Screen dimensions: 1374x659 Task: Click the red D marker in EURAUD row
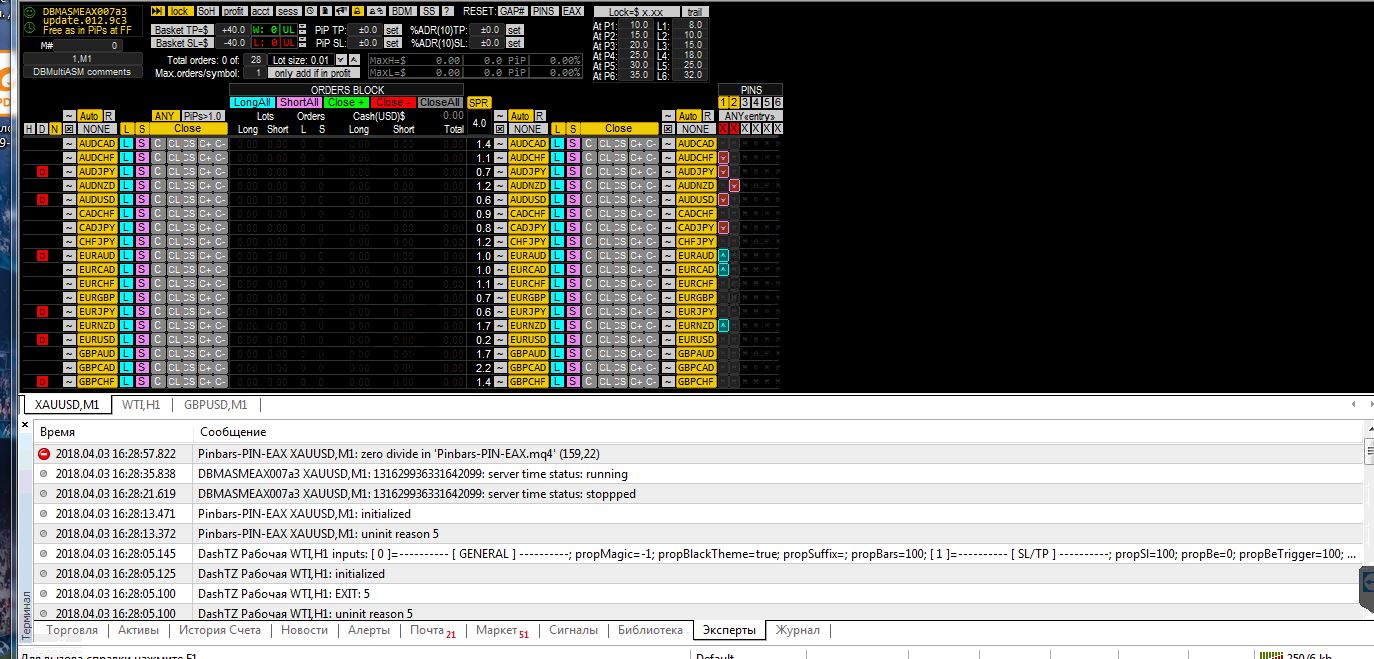(x=42, y=256)
